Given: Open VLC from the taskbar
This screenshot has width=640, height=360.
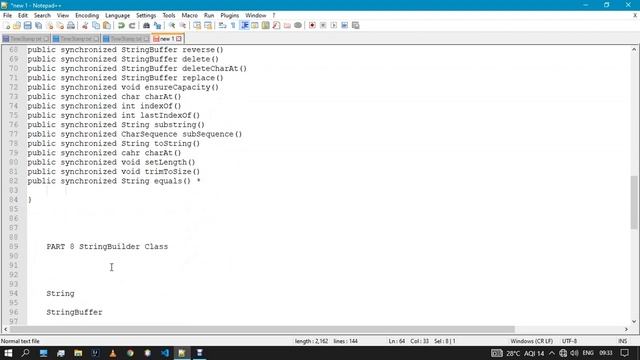Looking at the screenshot, I should tap(113, 353).
